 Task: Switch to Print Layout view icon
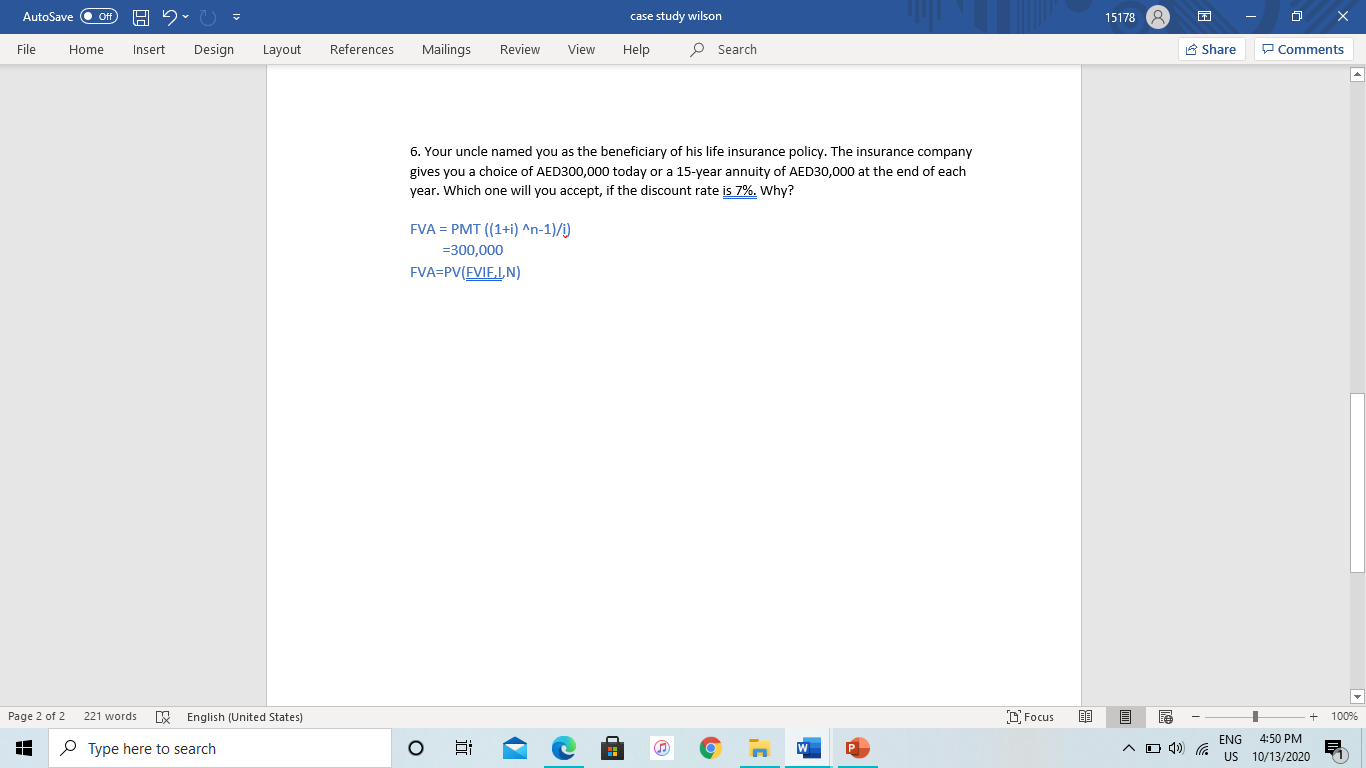(x=1125, y=716)
